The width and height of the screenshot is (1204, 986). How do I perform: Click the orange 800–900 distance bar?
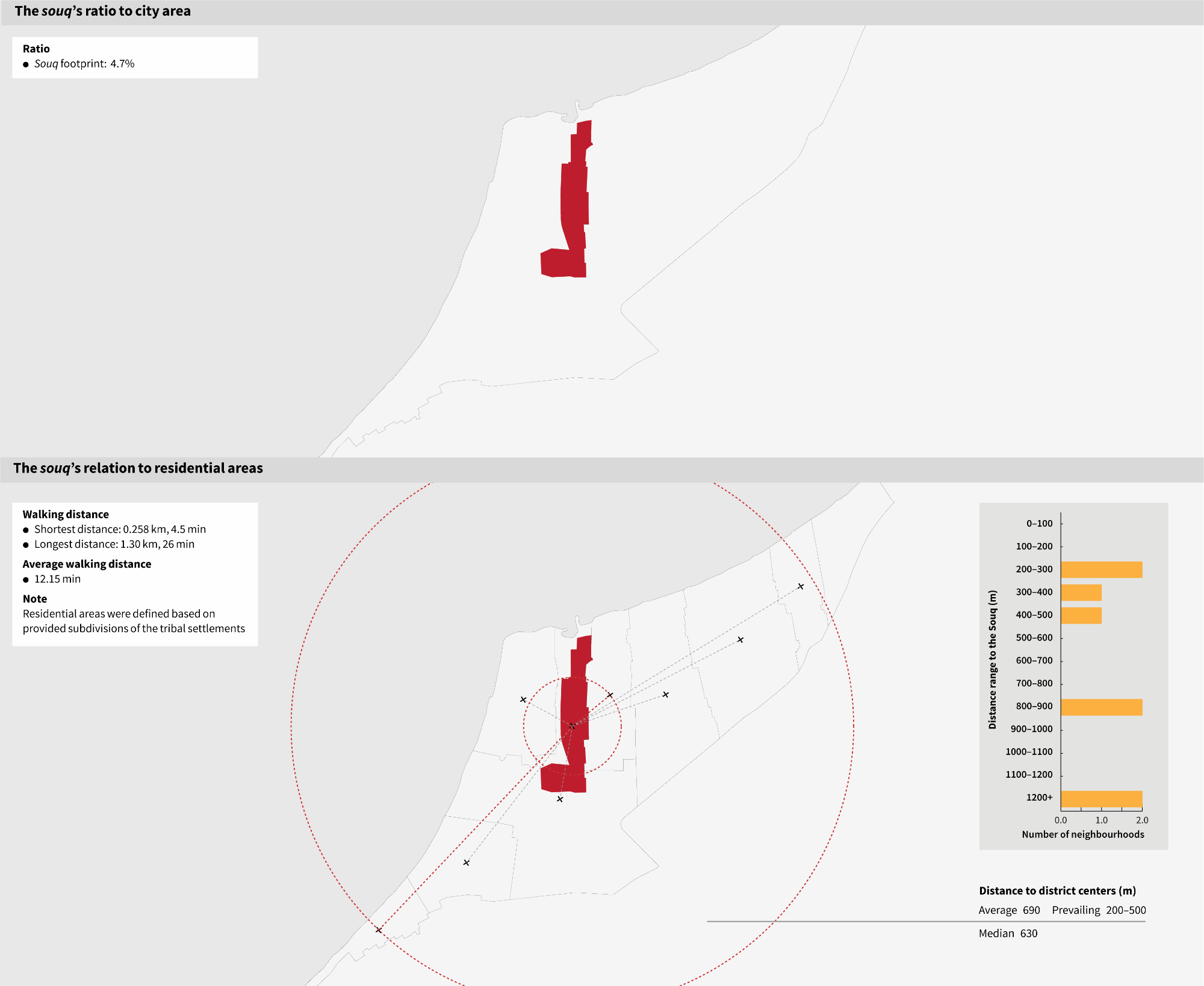pos(1101,707)
